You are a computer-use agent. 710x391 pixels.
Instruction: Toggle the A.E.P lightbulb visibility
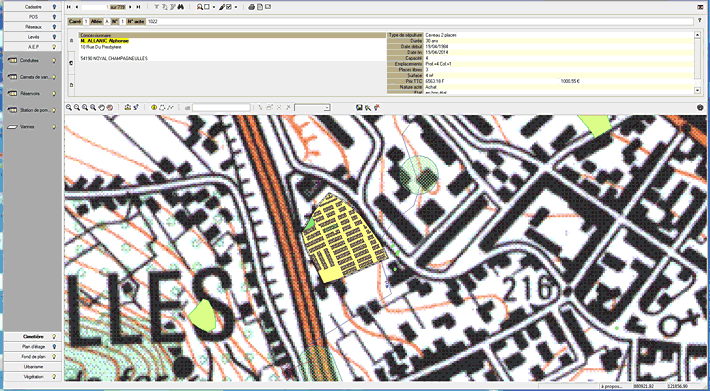[x=54, y=47]
